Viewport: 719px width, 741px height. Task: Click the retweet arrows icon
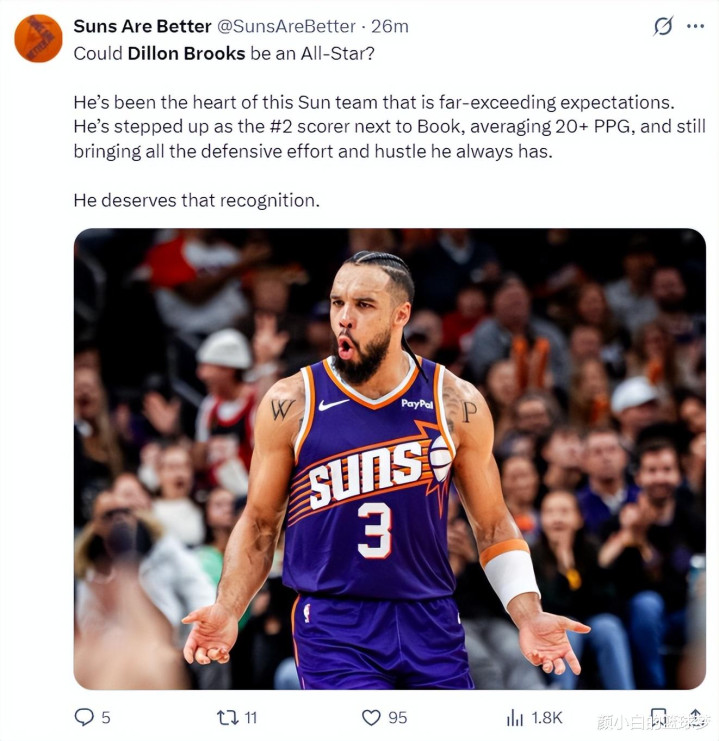[x=226, y=717]
